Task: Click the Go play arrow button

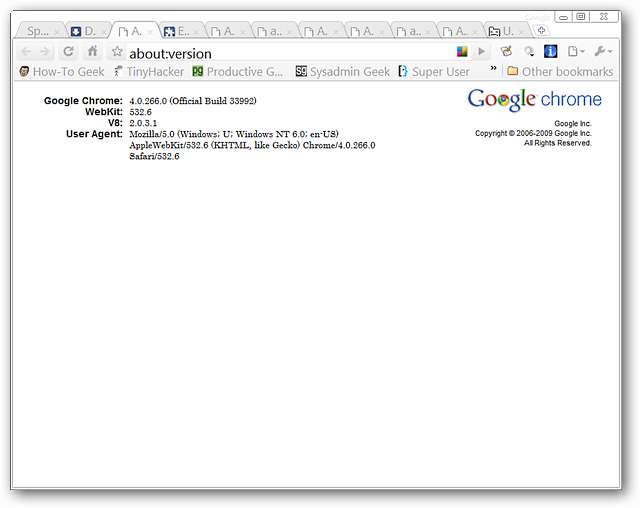Action: click(482, 51)
